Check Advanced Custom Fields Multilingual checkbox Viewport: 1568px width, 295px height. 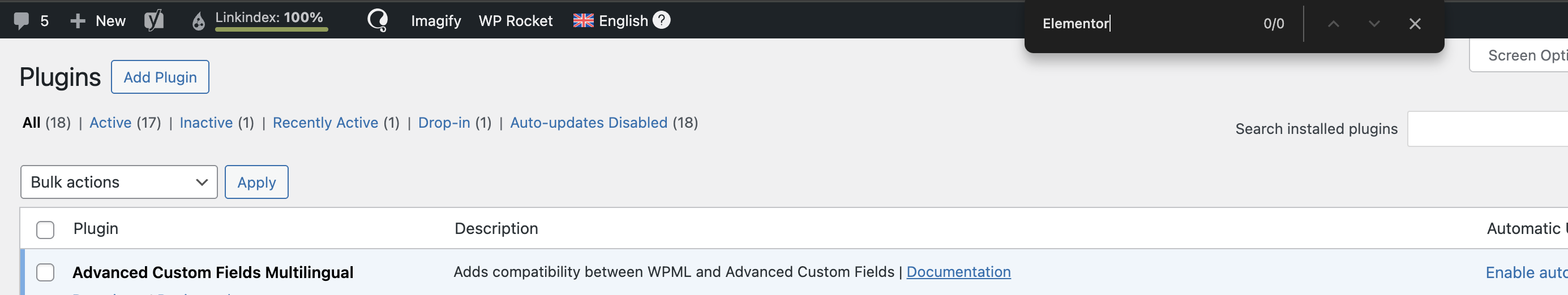45,272
